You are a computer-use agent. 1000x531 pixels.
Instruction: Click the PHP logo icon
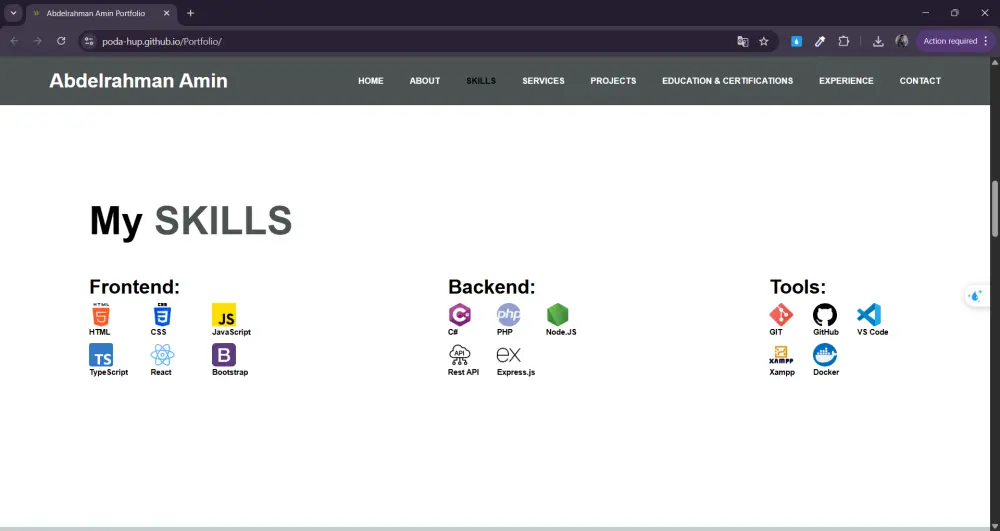pos(508,315)
